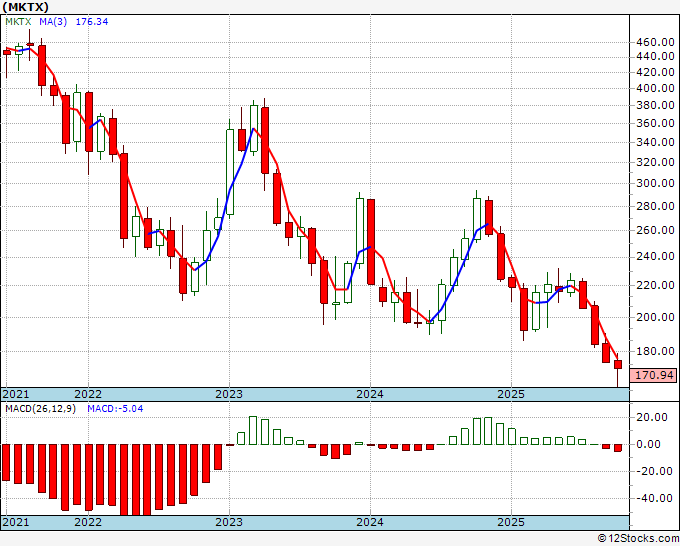The image size is (680, 546).
Task: Click 2023 on the price chart timeline
Action: tap(229, 394)
